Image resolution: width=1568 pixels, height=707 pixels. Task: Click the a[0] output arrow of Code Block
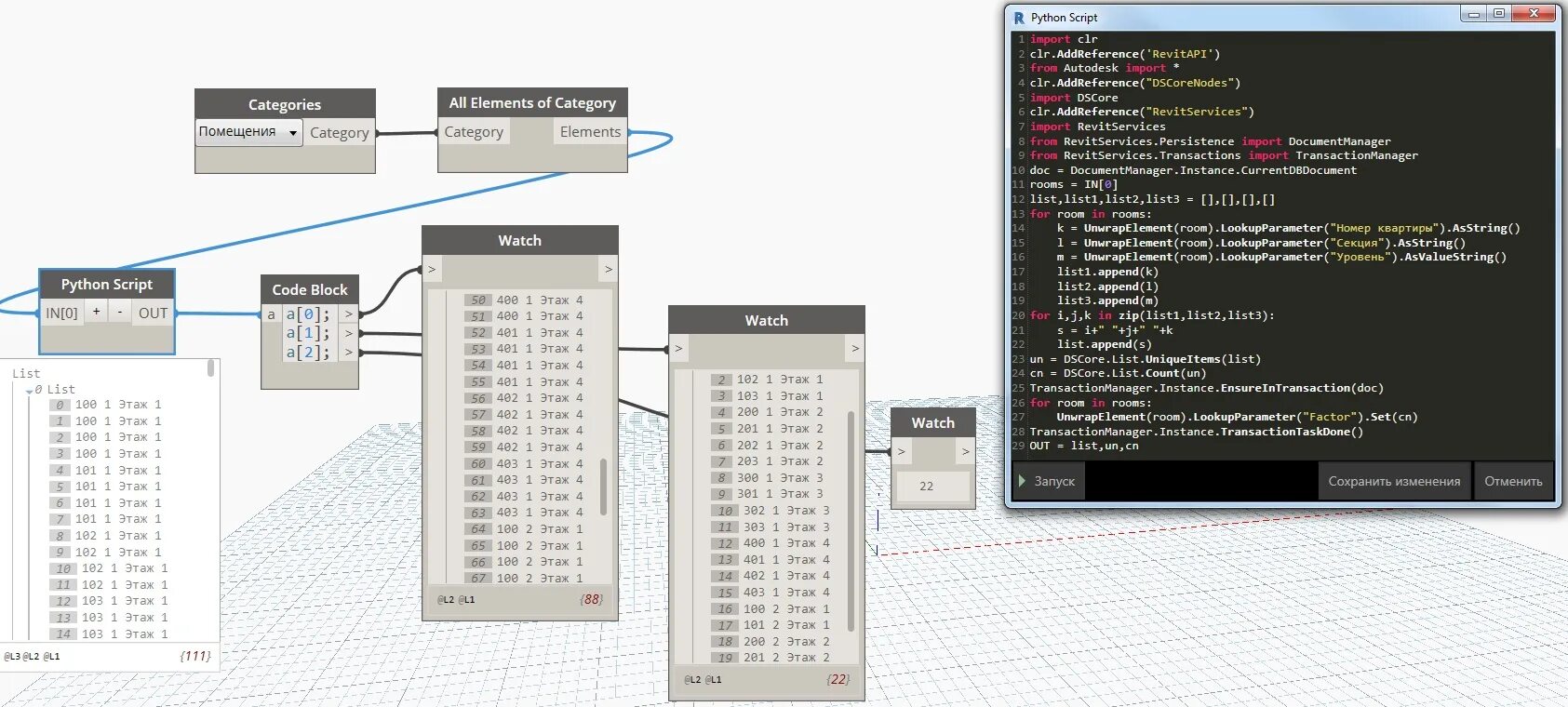pos(349,314)
